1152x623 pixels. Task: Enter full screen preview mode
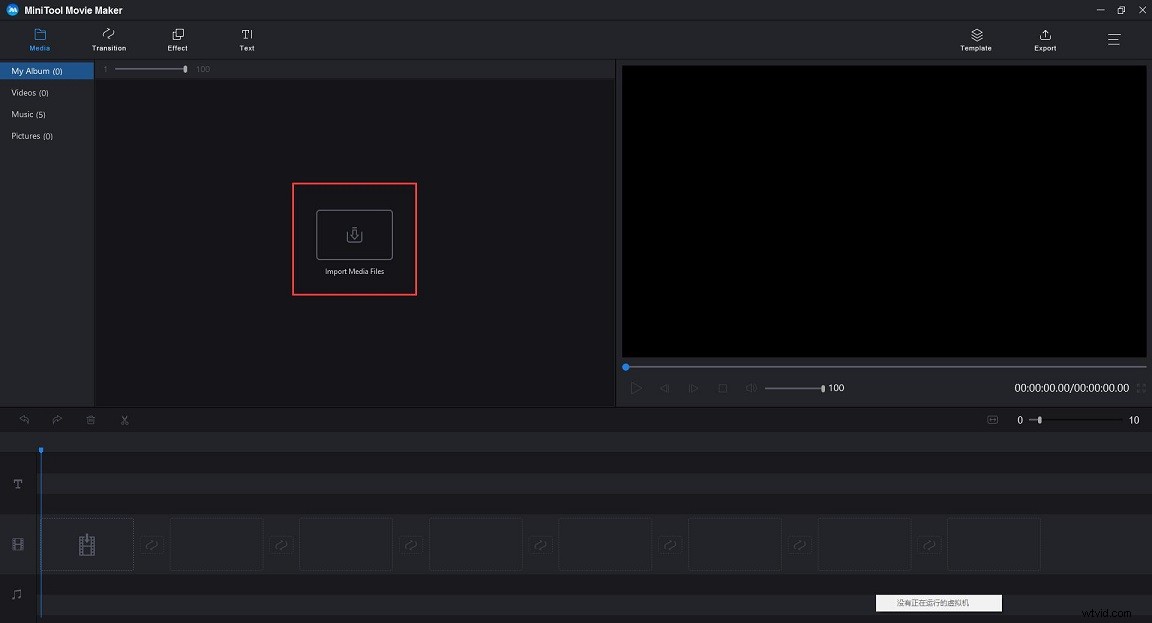pos(1142,388)
